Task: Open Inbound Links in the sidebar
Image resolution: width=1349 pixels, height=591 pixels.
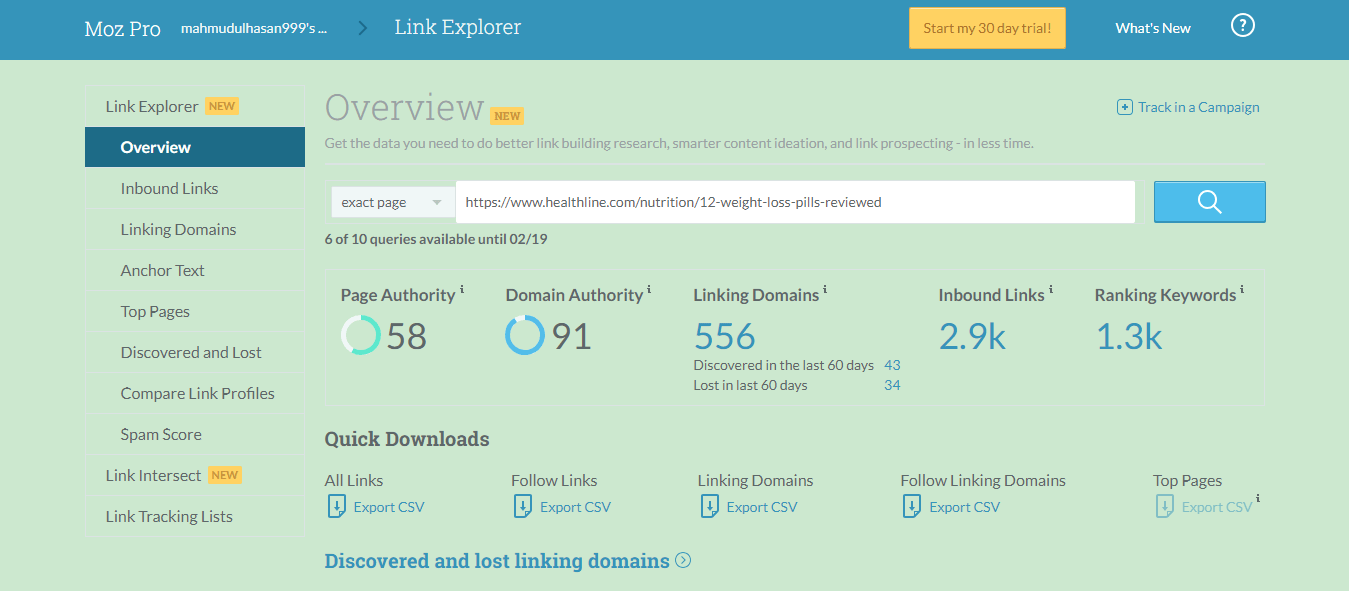Action: [x=195, y=188]
